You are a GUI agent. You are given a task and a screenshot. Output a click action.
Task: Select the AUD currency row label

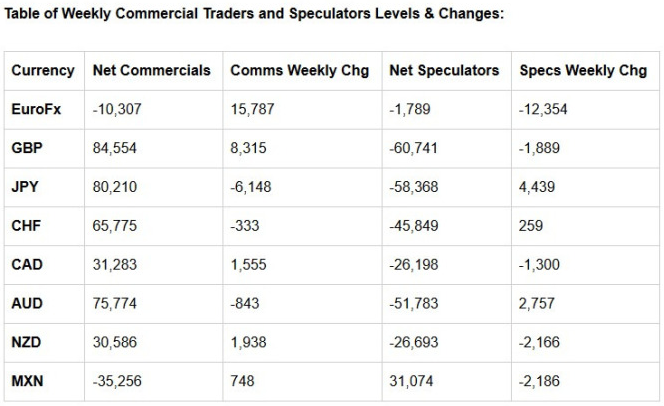point(27,304)
